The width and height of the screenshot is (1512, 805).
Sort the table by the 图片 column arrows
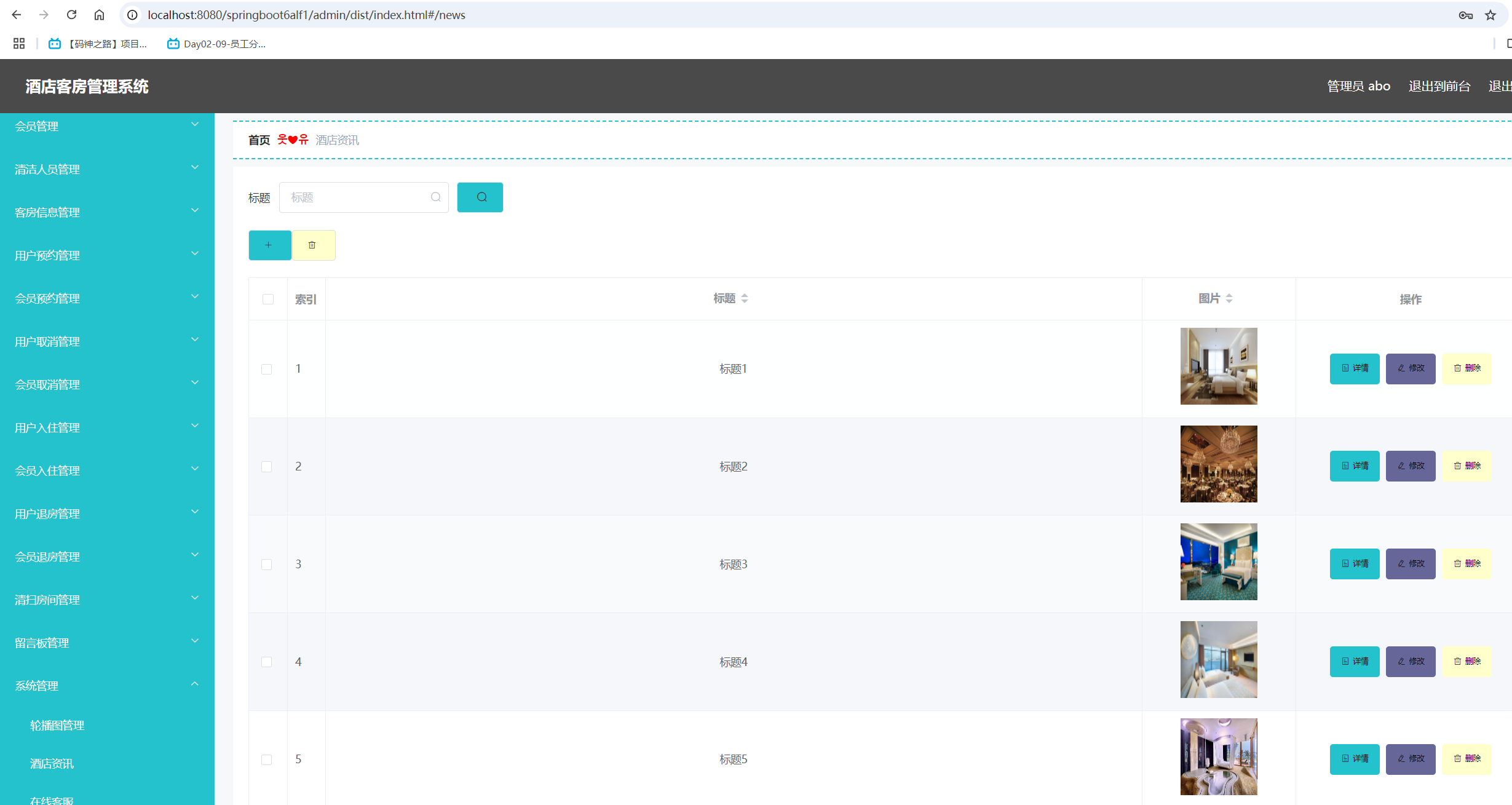(1229, 299)
